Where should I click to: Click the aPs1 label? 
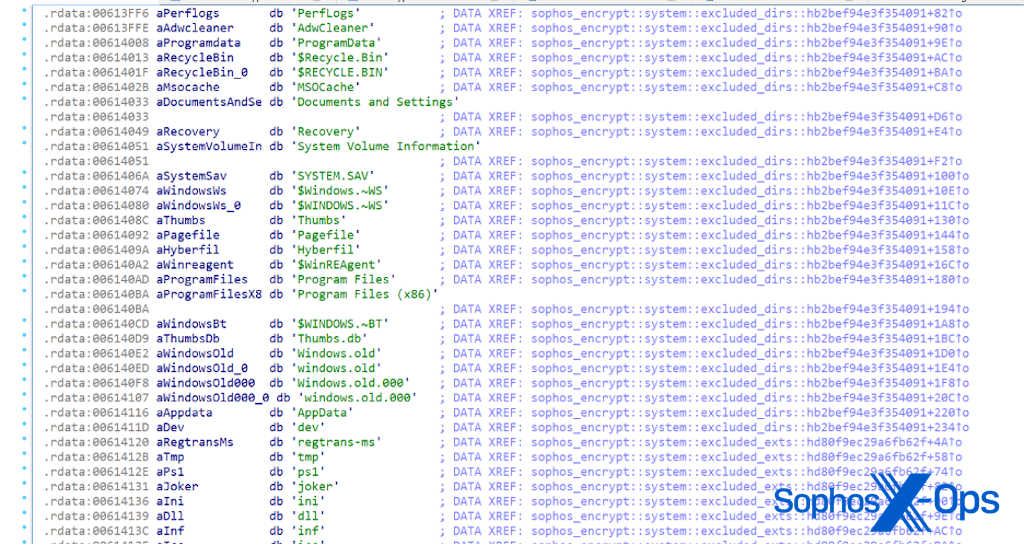170,472
